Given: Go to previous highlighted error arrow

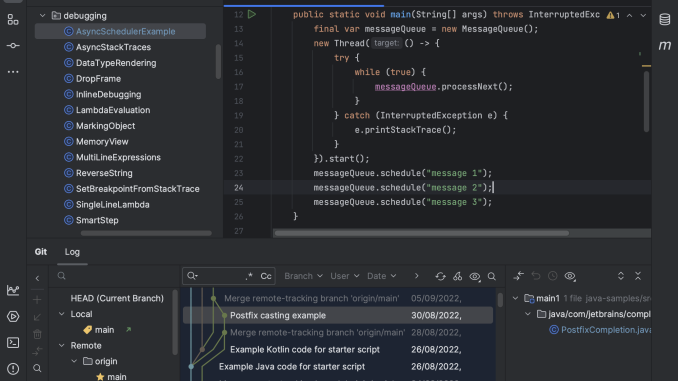Looking at the screenshot, I should tap(630, 15).
